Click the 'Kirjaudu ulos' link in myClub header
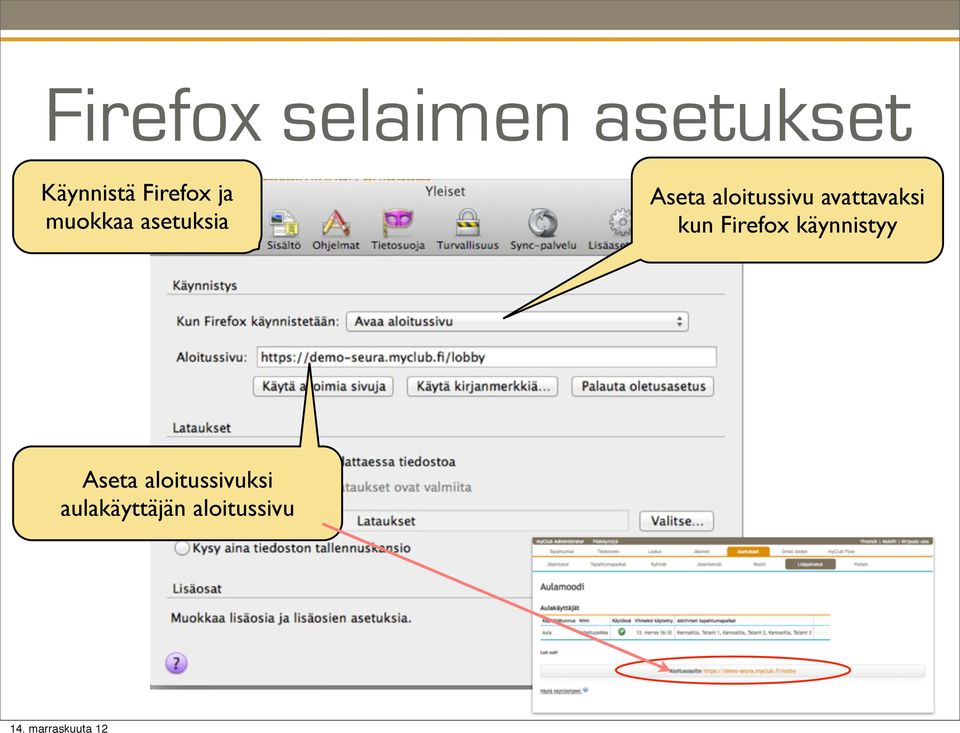960x733 pixels. (916, 541)
